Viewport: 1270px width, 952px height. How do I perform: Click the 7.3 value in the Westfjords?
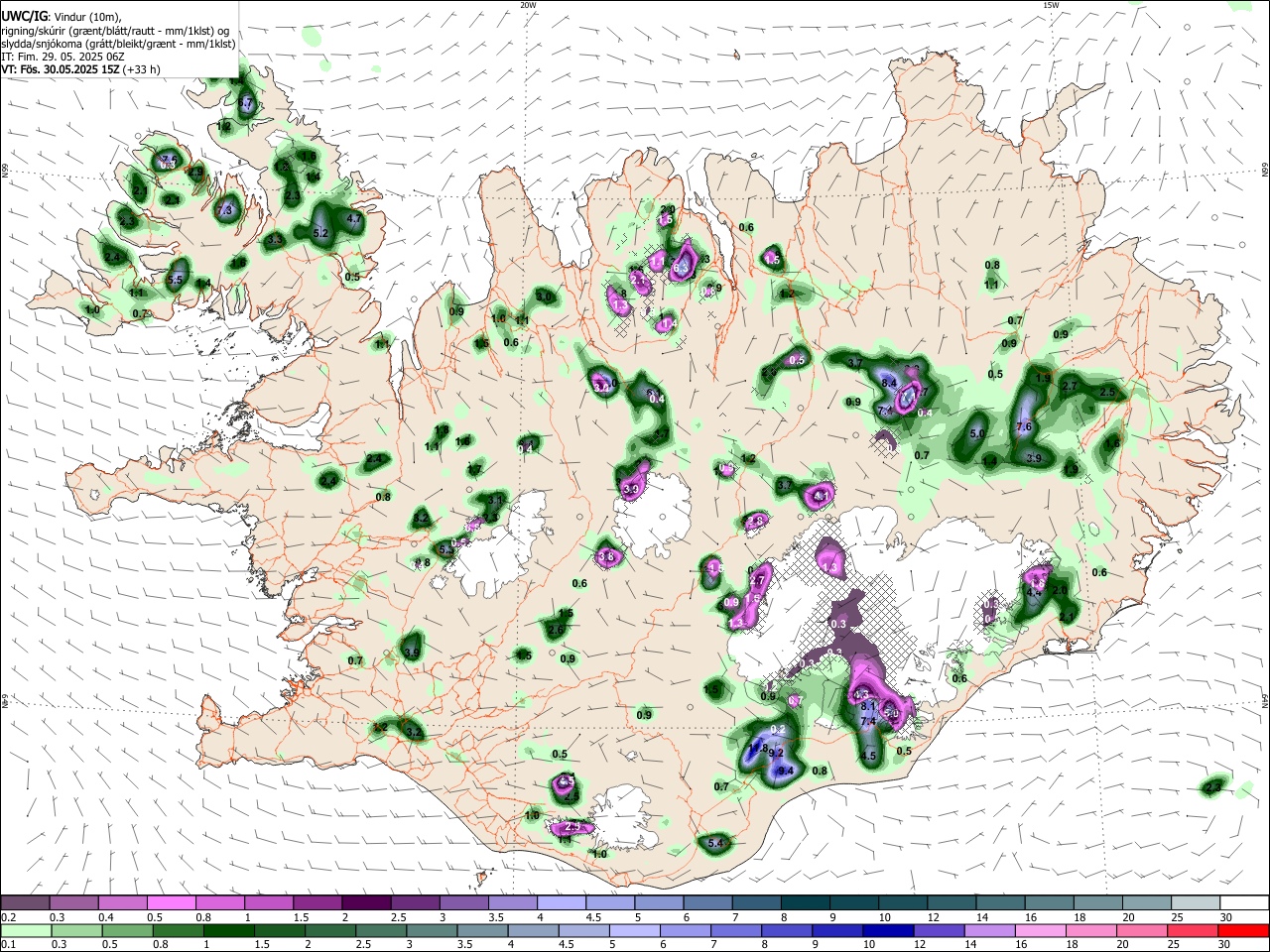[x=224, y=210]
